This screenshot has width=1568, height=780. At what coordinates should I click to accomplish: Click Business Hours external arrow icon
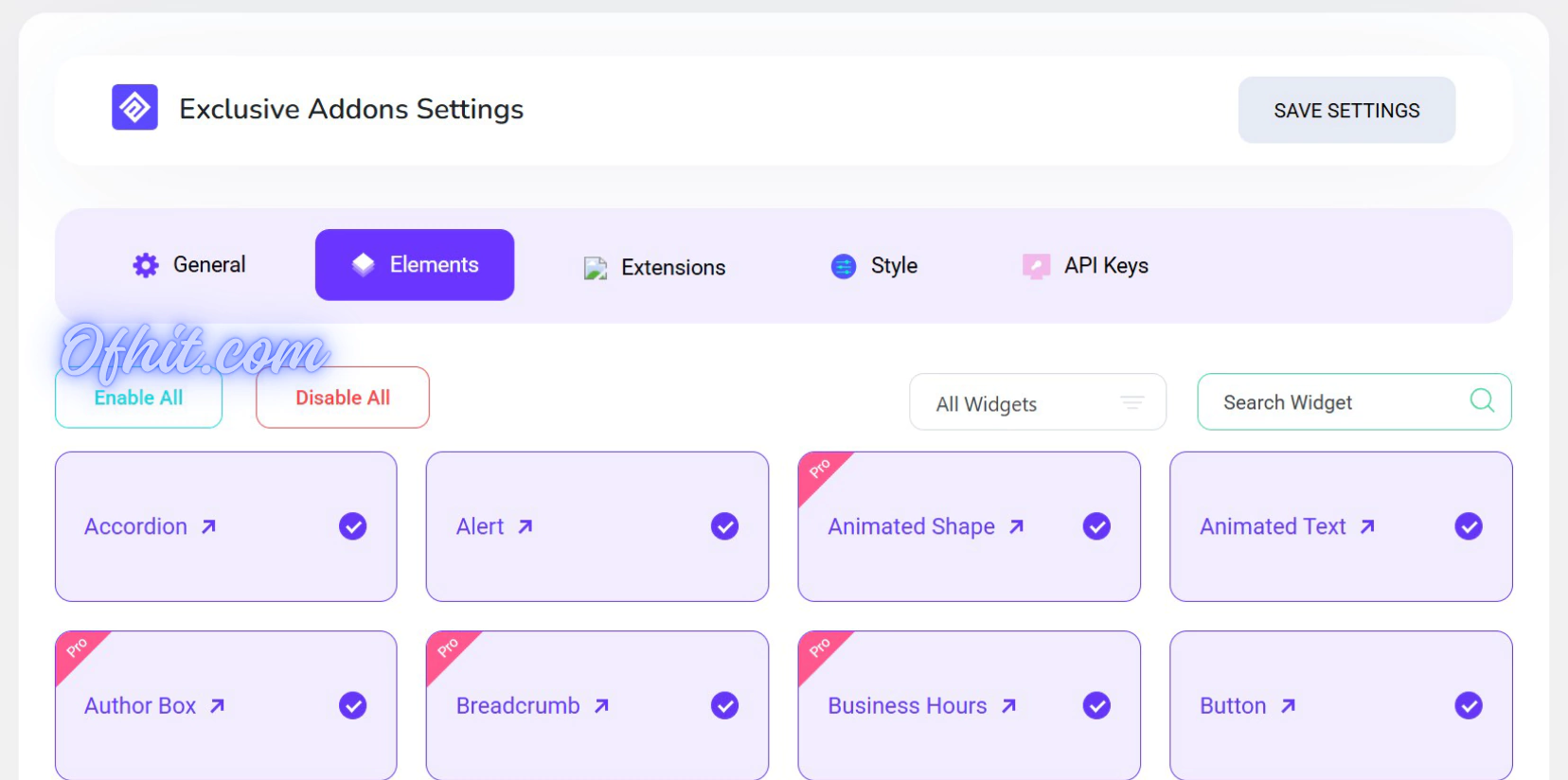pyautogui.click(x=1009, y=706)
